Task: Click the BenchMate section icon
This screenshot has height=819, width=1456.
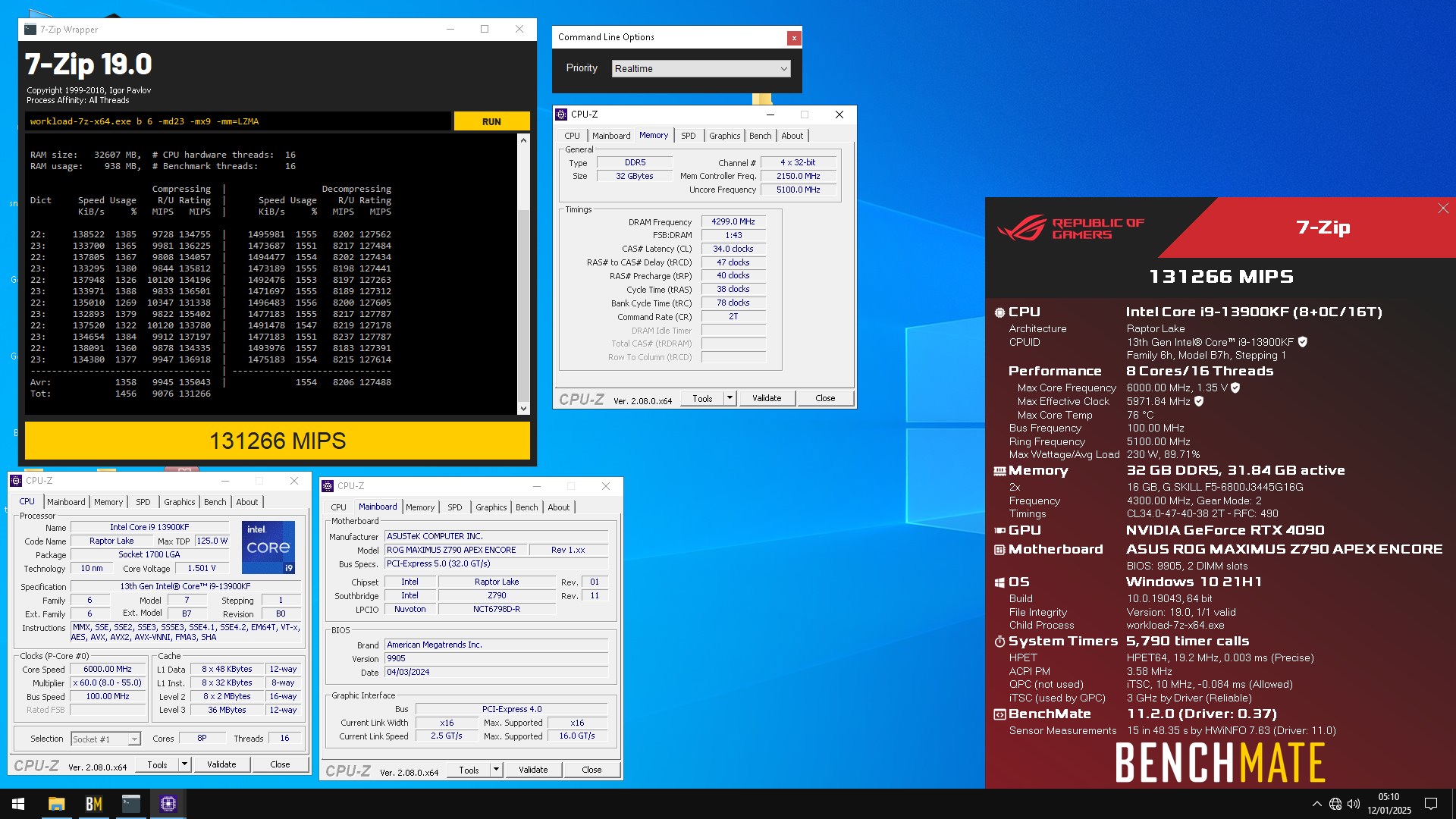Action: (x=999, y=714)
